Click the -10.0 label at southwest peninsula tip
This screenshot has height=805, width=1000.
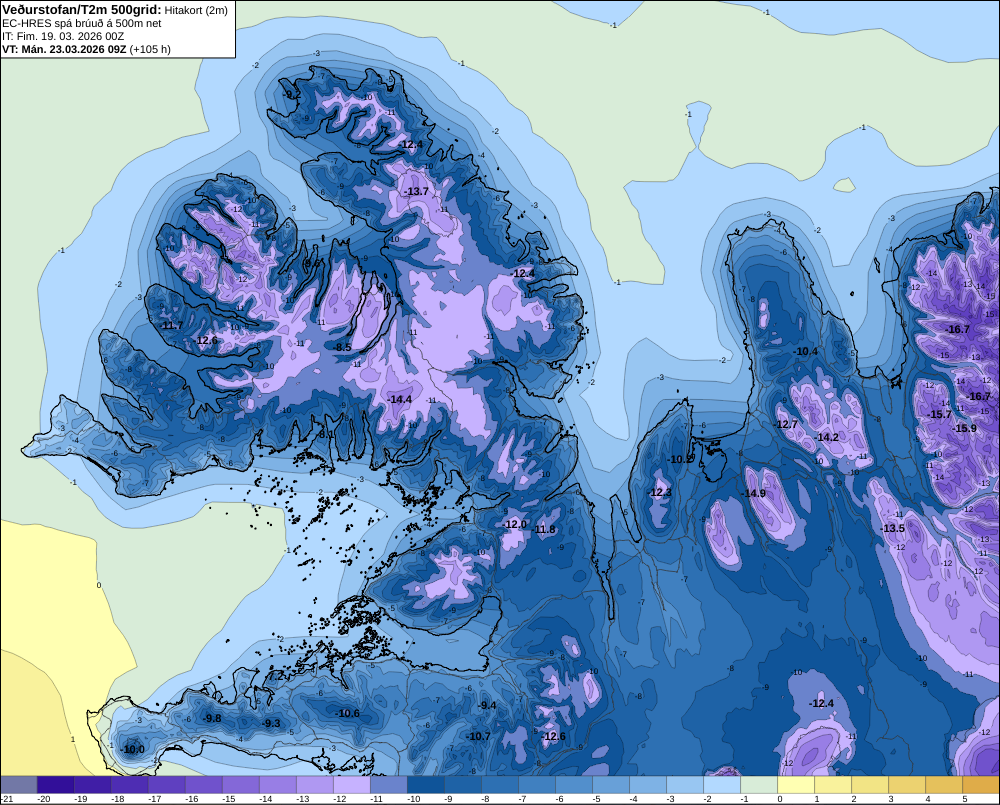tap(133, 750)
